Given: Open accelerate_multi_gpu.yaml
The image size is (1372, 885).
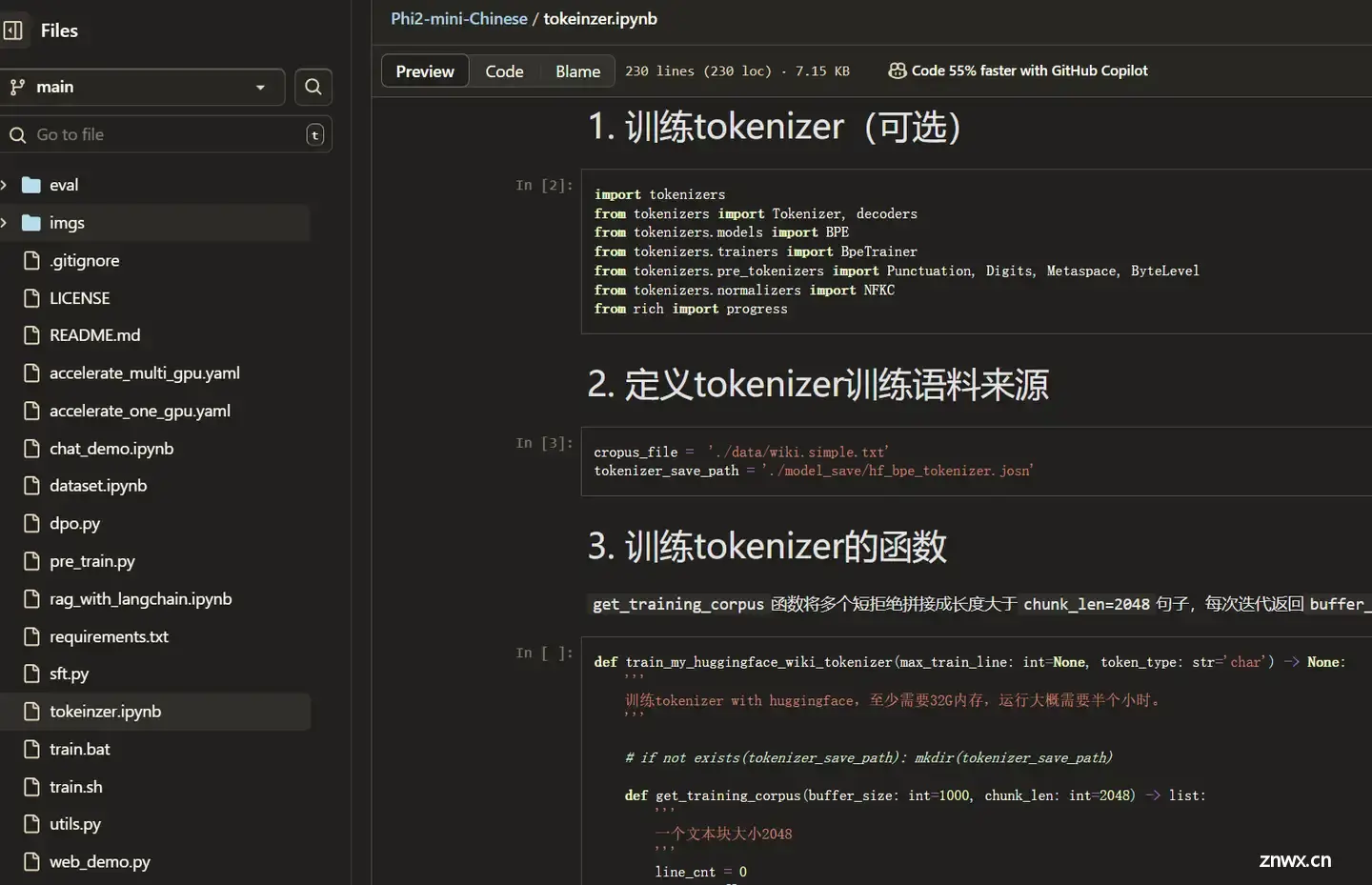Looking at the screenshot, I should [145, 372].
